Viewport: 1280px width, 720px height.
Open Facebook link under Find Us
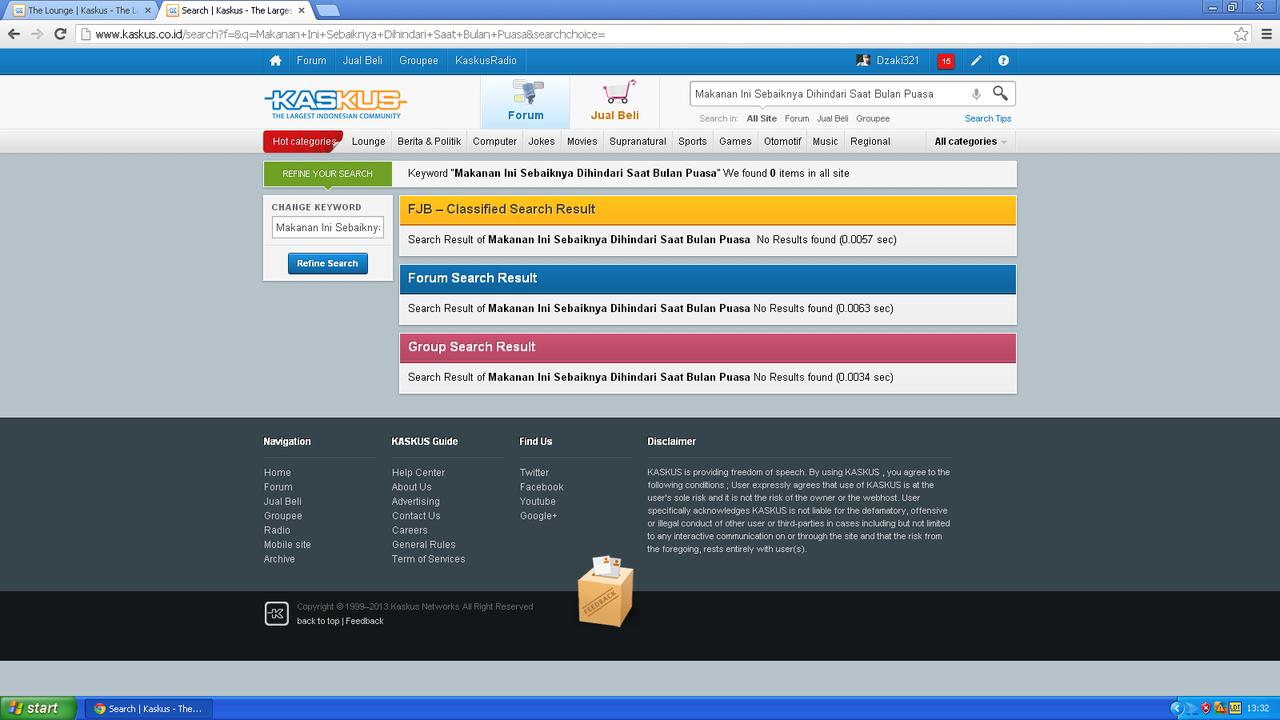pos(542,487)
